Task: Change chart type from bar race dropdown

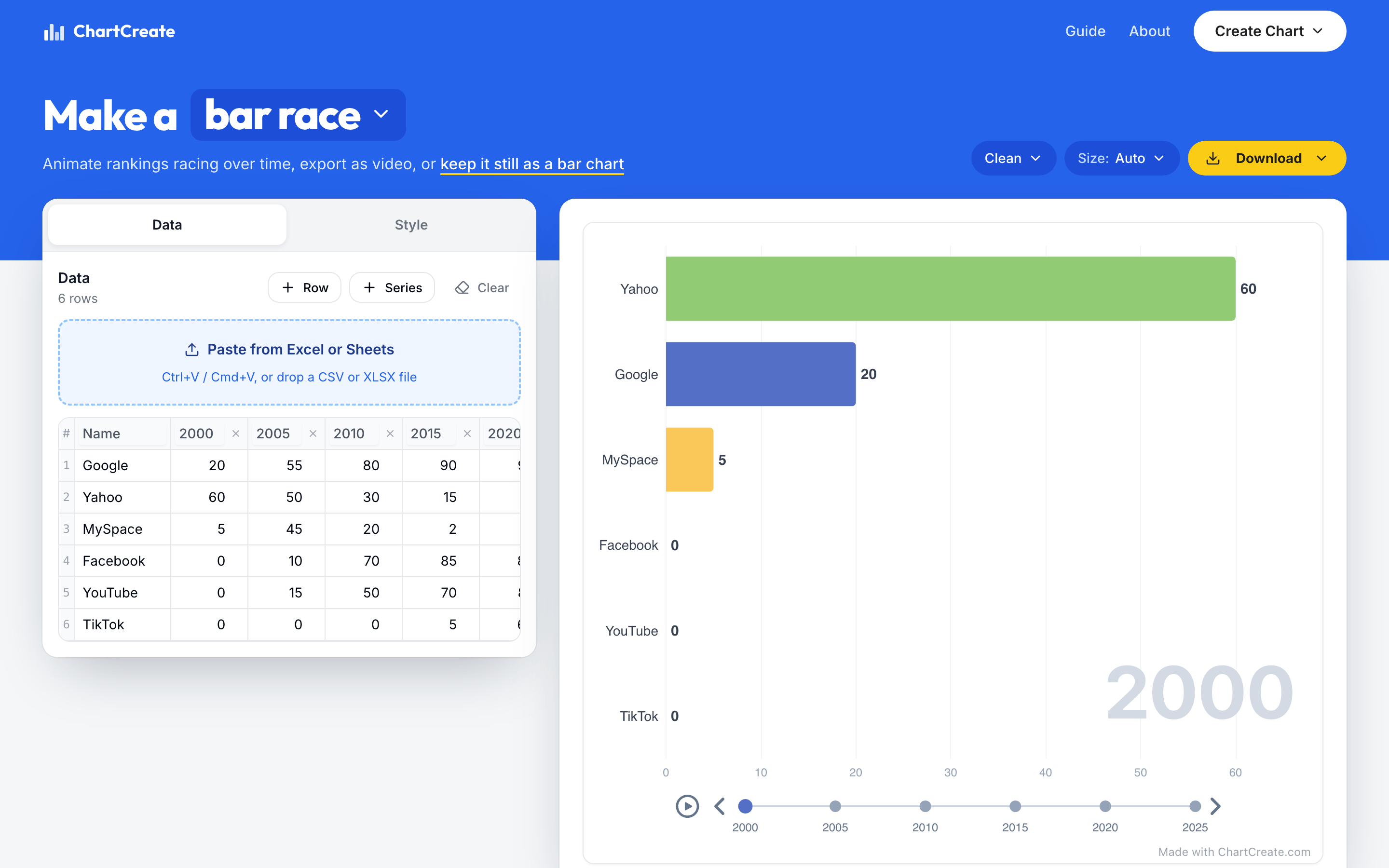Action: pos(298,115)
